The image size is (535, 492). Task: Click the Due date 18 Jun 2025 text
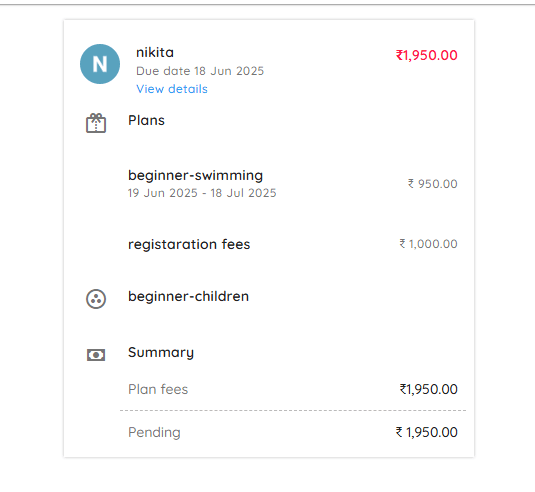tap(200, 71)
